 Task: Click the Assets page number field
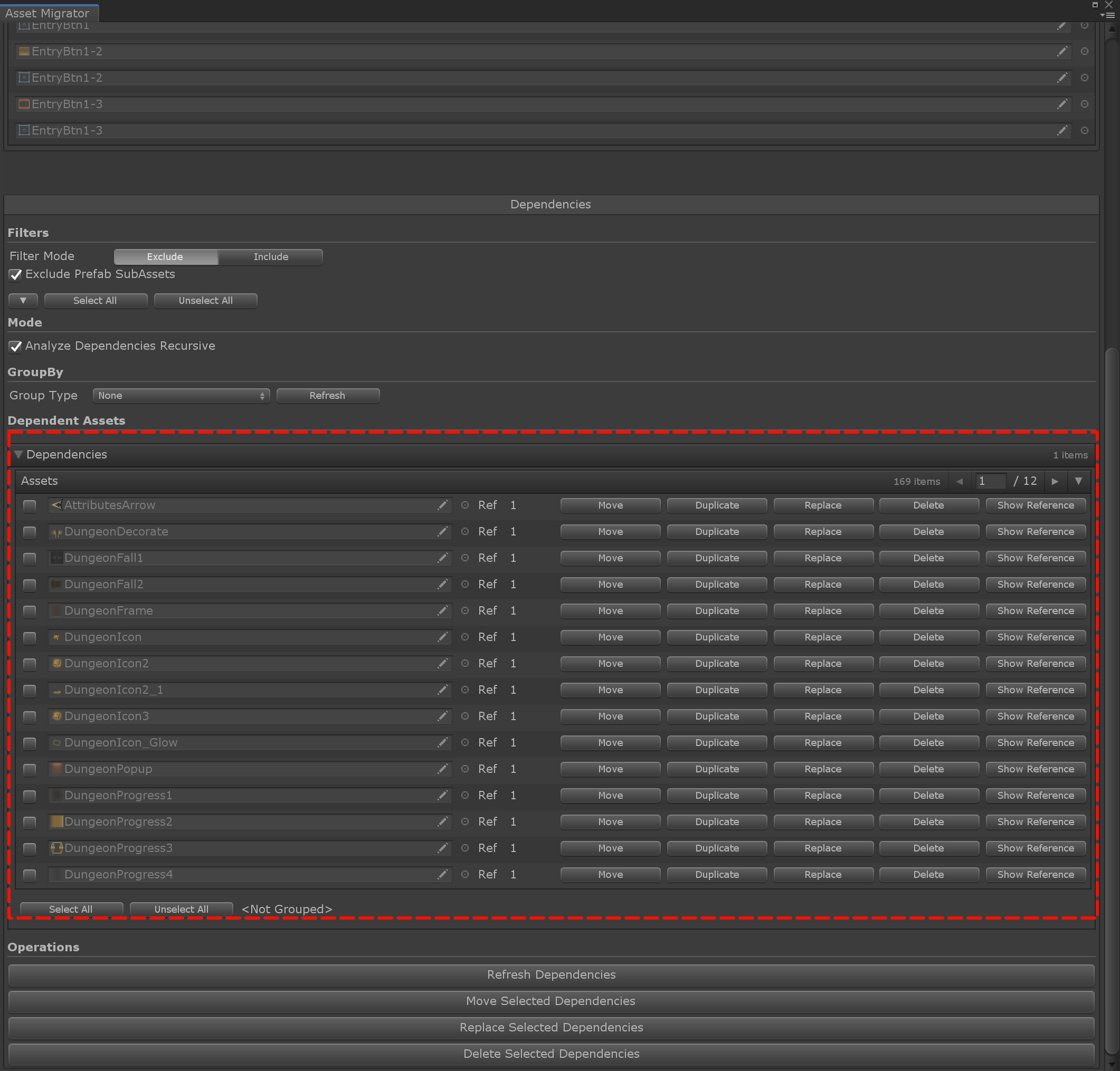(990, 481)
